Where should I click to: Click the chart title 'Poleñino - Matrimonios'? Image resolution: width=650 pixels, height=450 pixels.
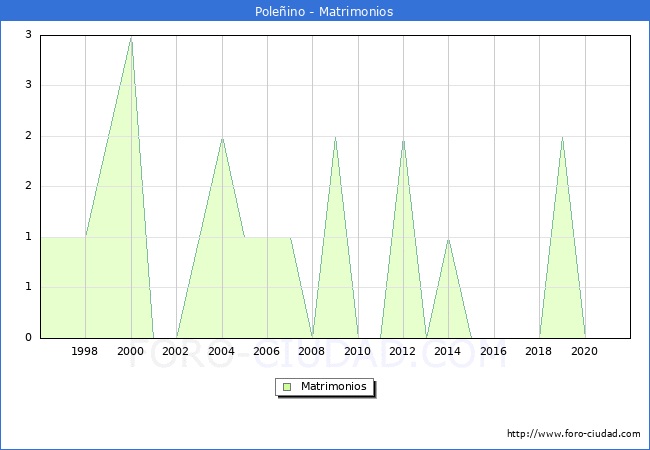tap(324, 11)
